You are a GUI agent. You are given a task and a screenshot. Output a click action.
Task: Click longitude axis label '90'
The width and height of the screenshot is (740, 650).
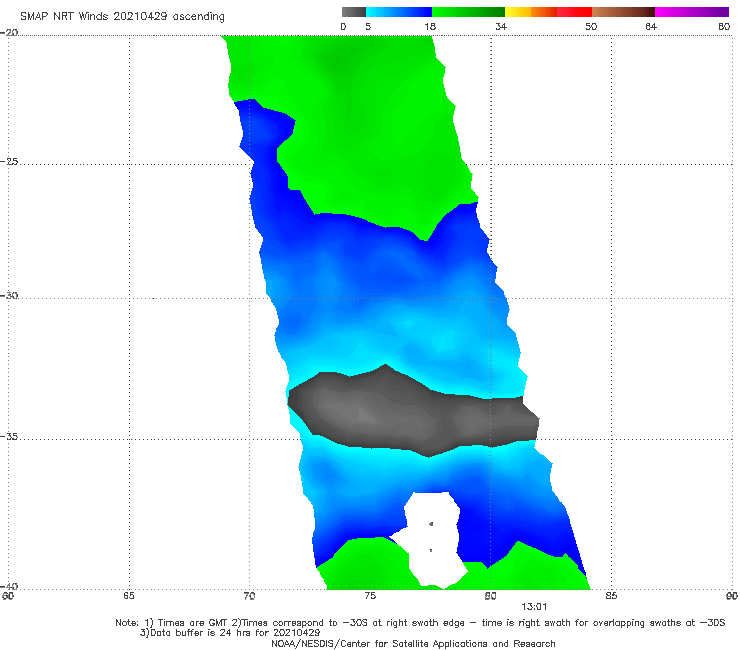pos(732,596)
